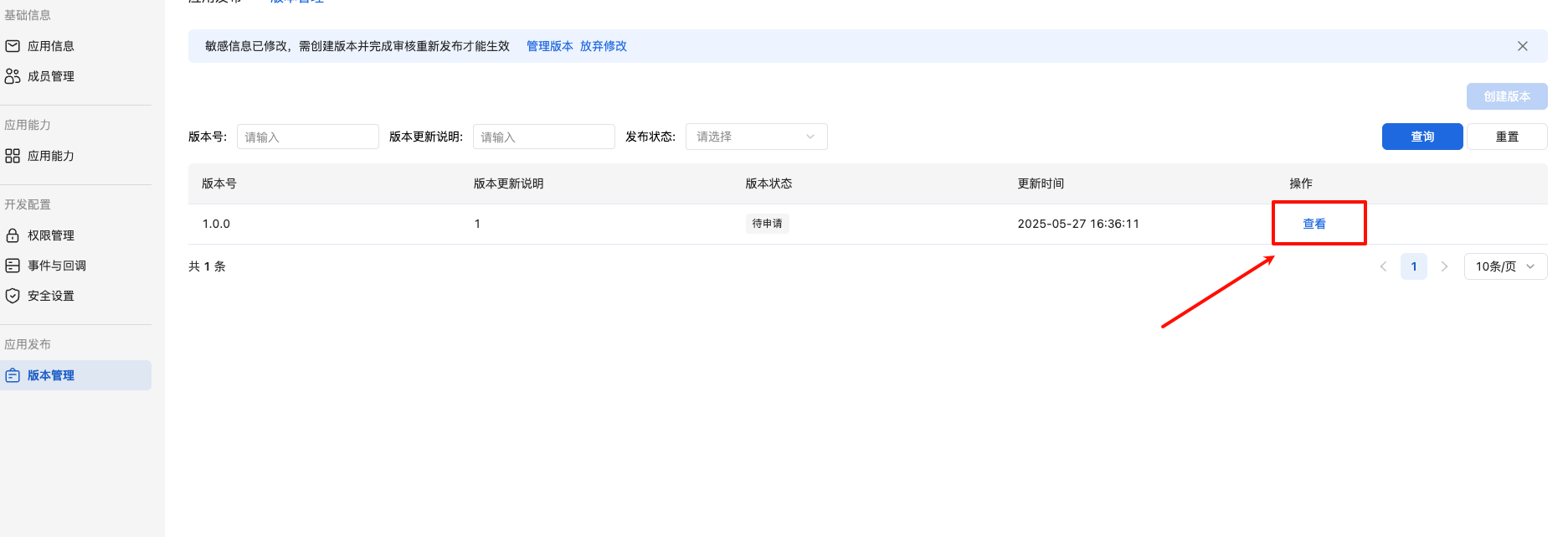Click the 成员管理 people icon
Viewport: 1568px width, 537px height.
click(13, 76)
